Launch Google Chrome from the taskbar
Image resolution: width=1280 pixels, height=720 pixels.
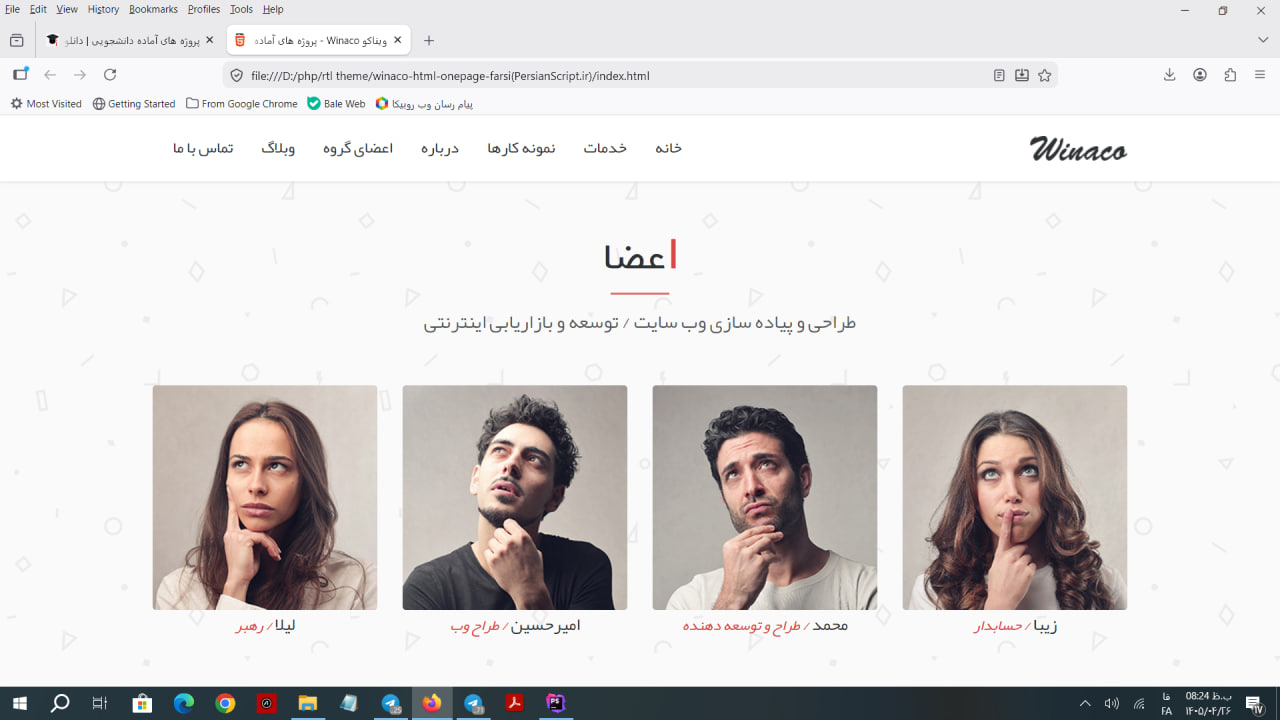[225, 703]
